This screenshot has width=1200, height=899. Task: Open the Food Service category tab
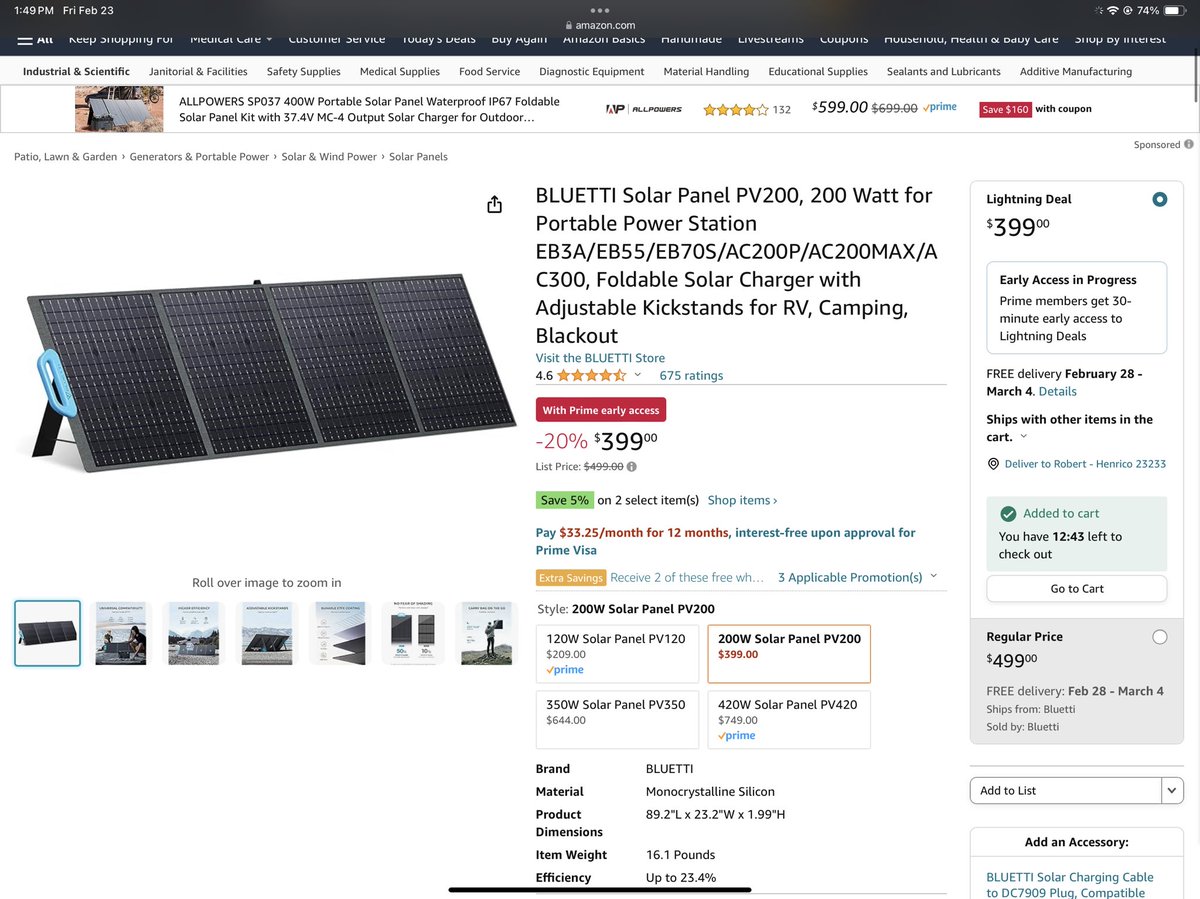[489, 72]
